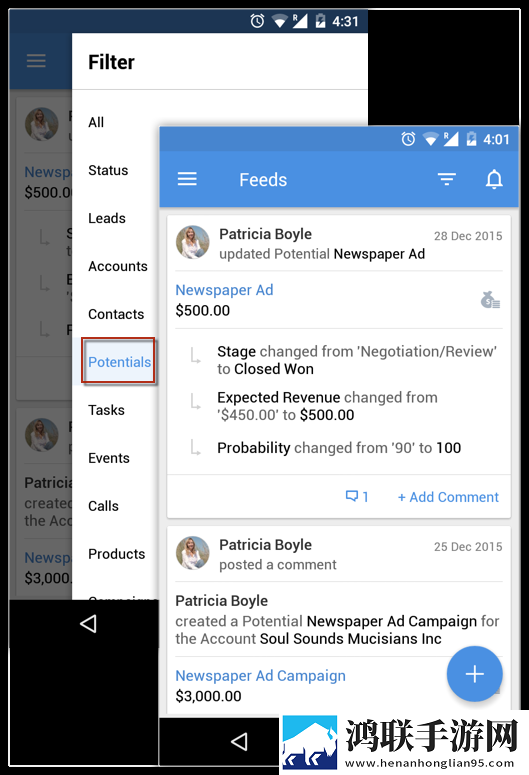Tap the filter icon in Feeds toolbar
This screenshot has height=775, width=529.
coord(446,179)
